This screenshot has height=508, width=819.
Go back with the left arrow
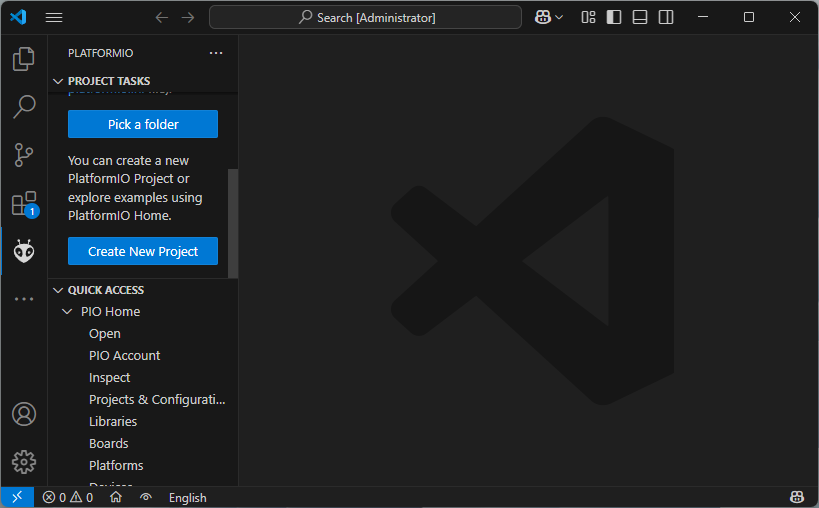click(x=161, y=18)
